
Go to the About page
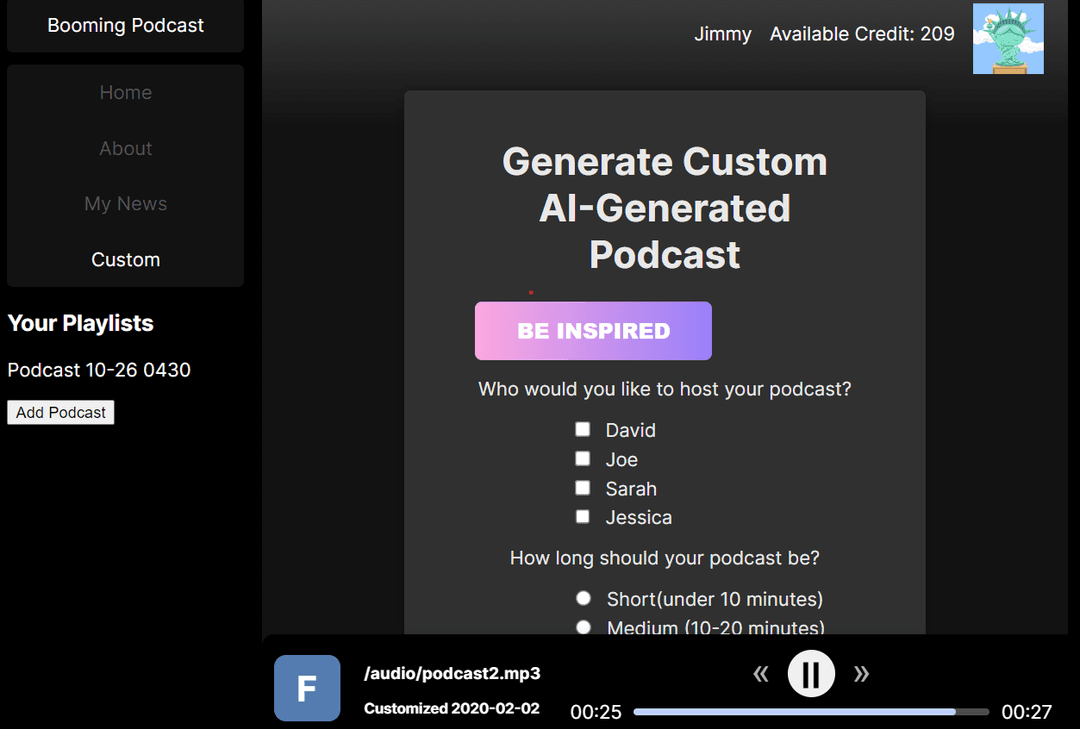pyautogui.click(x=126, y=149)
